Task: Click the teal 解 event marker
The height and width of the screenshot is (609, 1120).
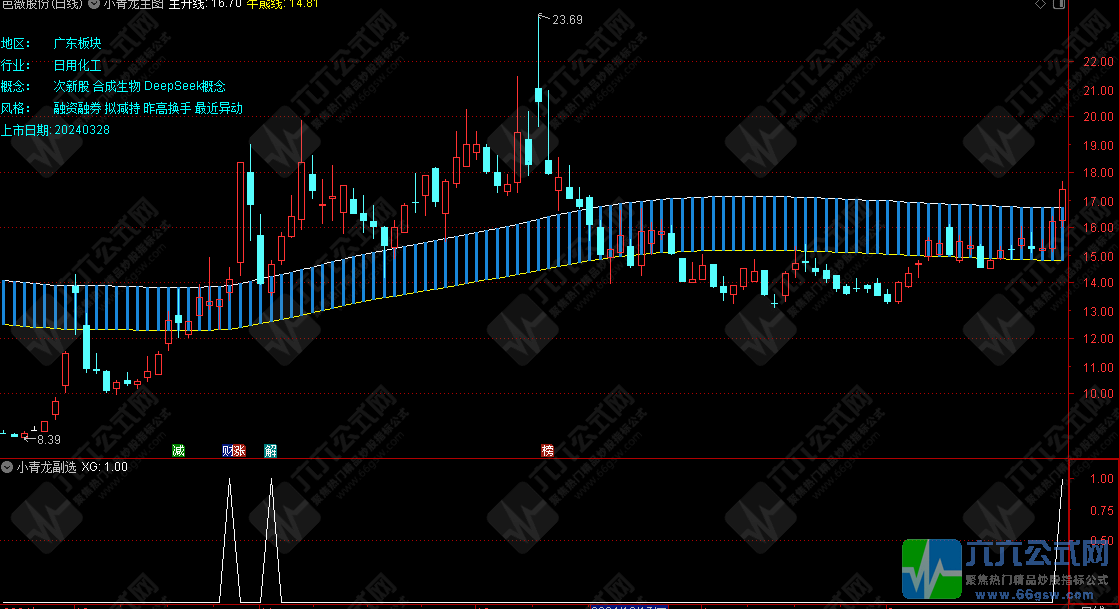Action: coord(270,450)
